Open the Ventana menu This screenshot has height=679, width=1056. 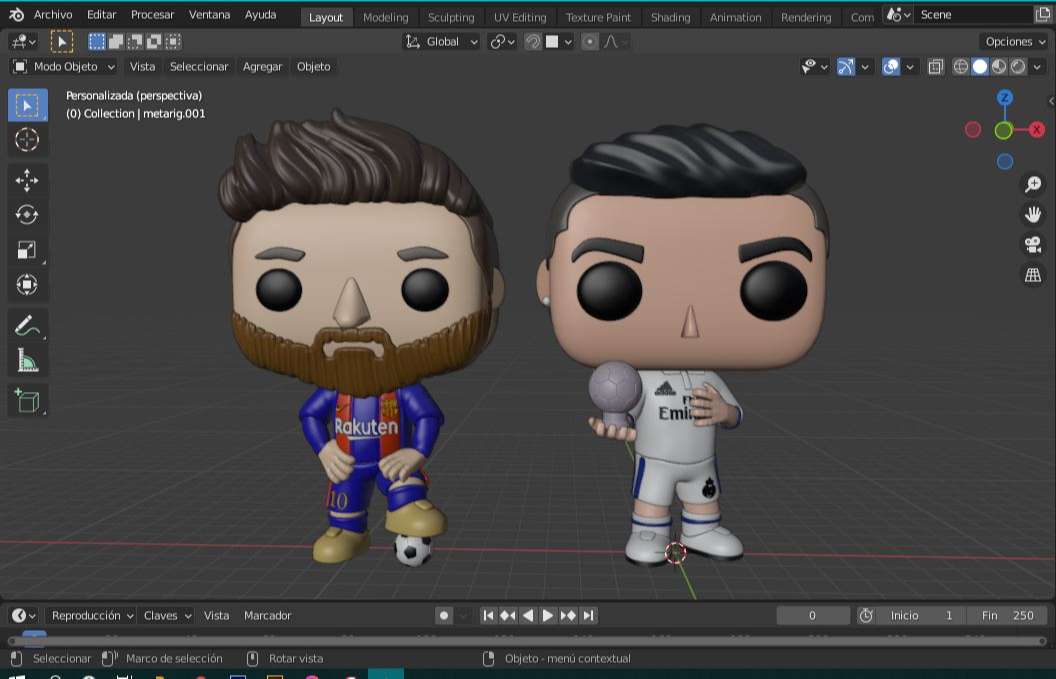coord(209,15)
